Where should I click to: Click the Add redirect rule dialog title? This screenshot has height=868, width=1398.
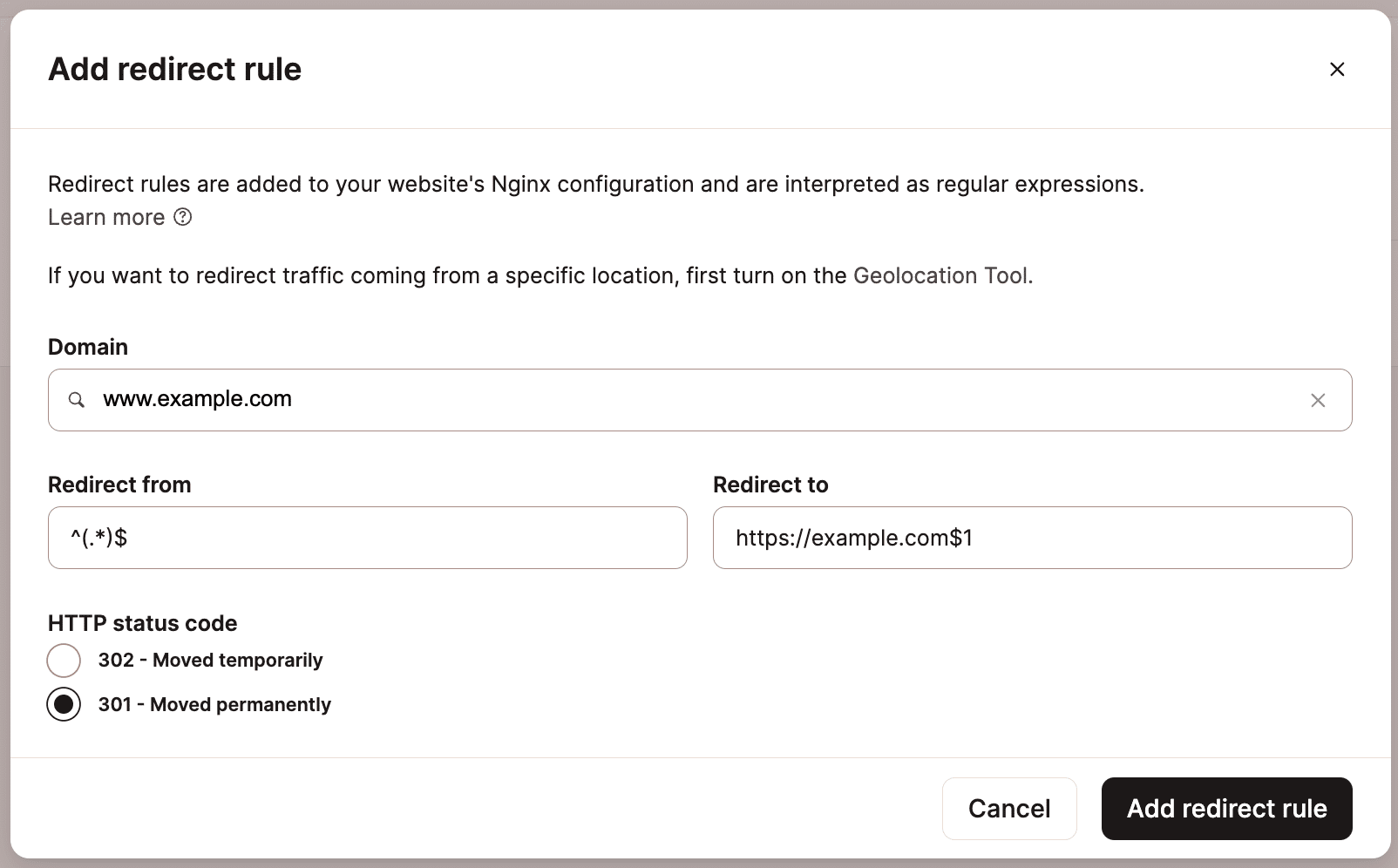click(x=174, y=69)
